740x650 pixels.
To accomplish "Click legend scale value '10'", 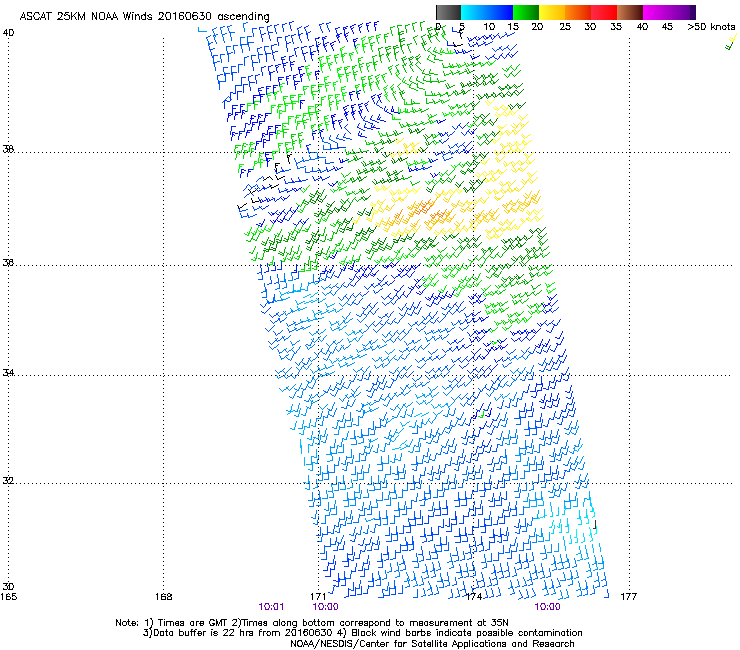I will 489,27.
